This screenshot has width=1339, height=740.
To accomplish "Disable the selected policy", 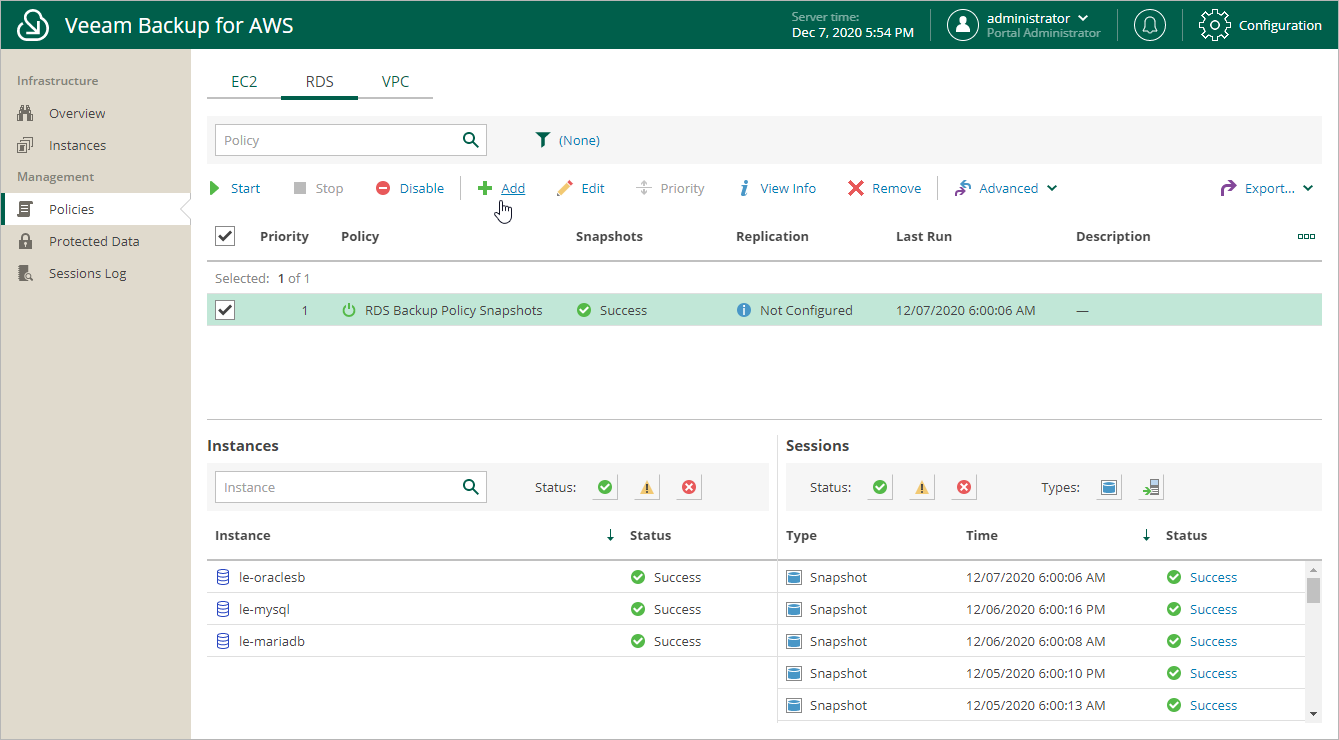I will pyautogui.click(x=410, y=188).
